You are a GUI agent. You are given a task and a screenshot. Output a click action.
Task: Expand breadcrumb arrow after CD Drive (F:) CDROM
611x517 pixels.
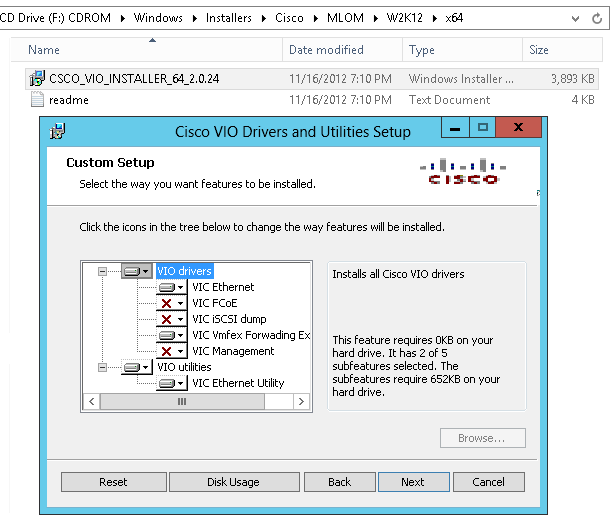tap(122, 18)
